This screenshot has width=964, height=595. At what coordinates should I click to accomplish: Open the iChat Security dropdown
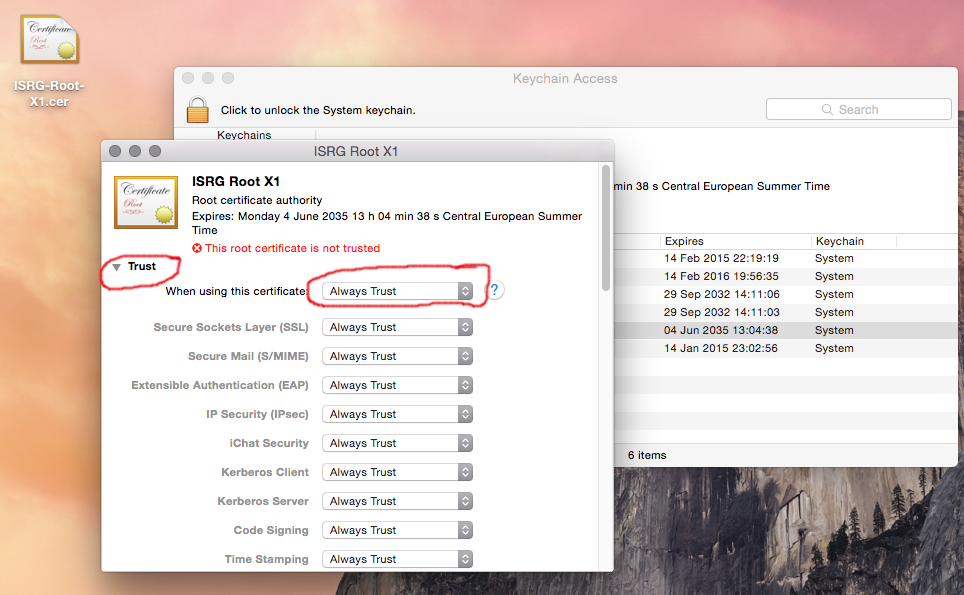[397, 443]
